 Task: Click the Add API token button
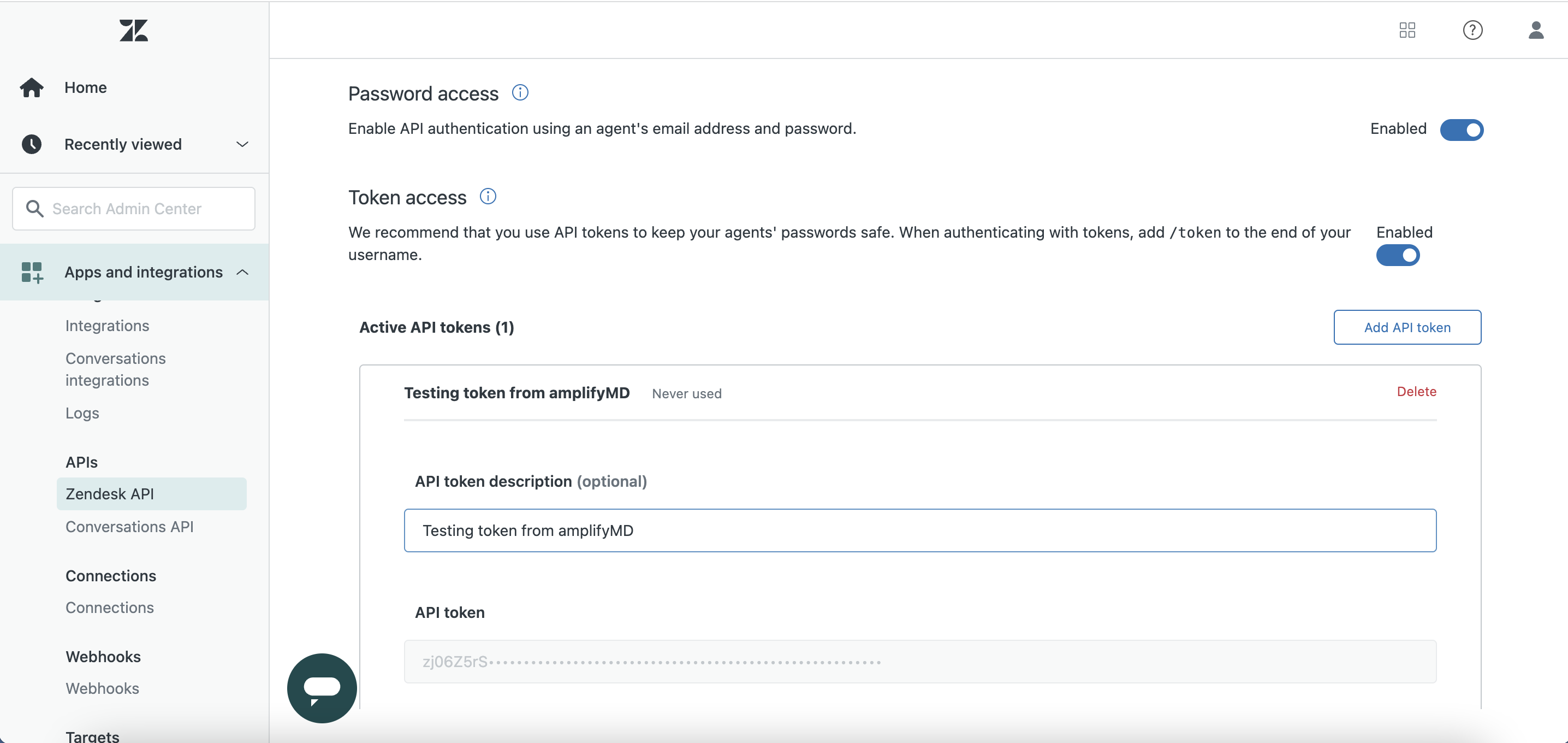point(1407,328)
